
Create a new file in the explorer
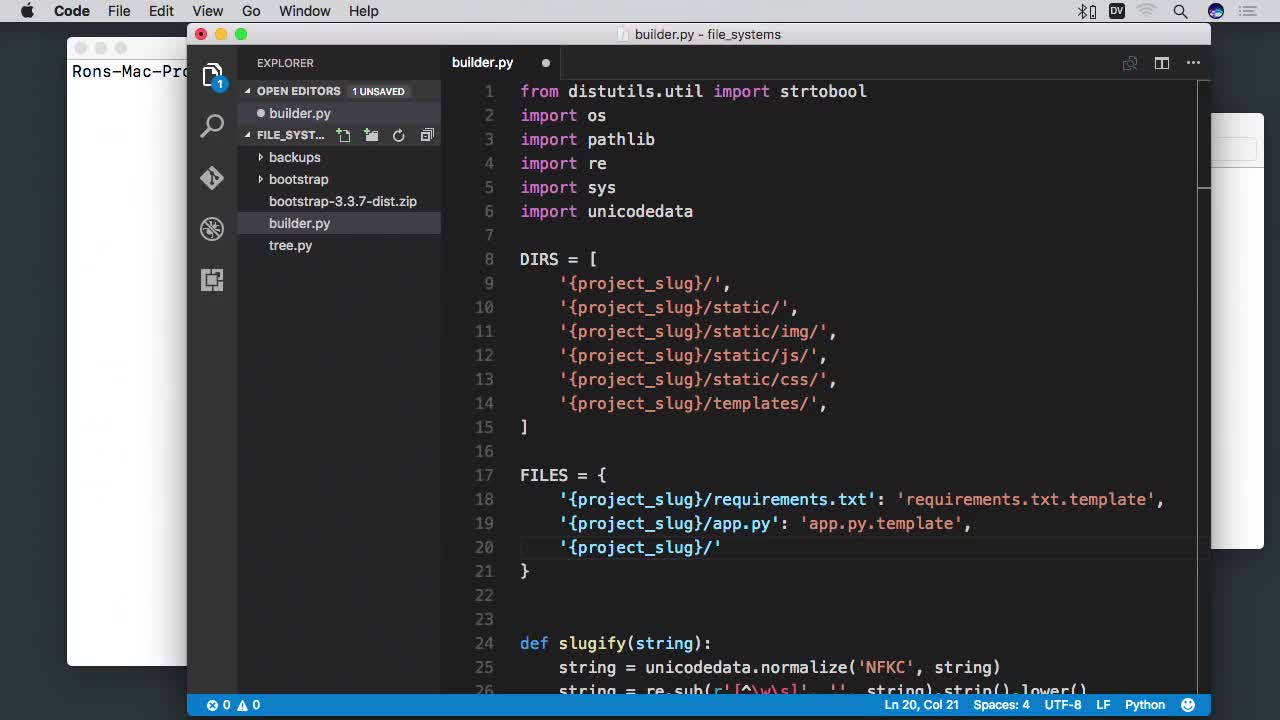[x=343, y=135]
